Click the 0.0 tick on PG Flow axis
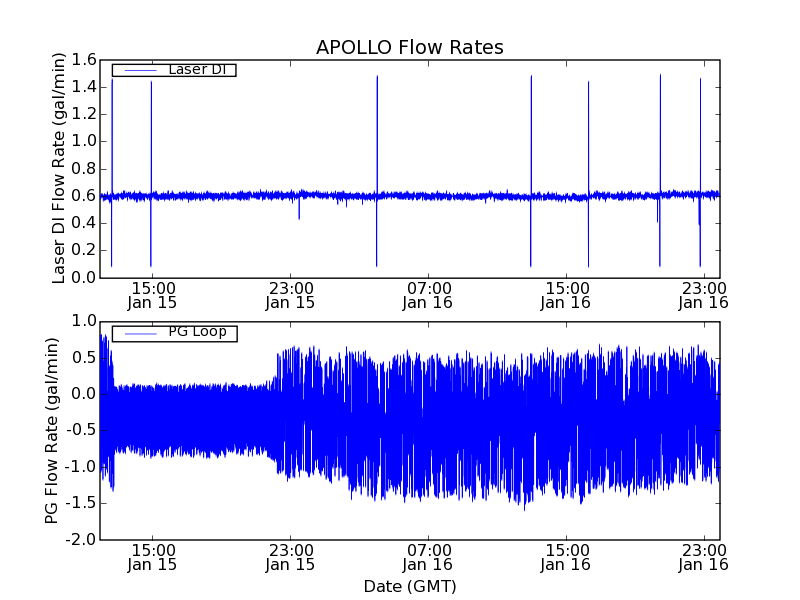This screenshot has height=600, width=800. point(84,394)
